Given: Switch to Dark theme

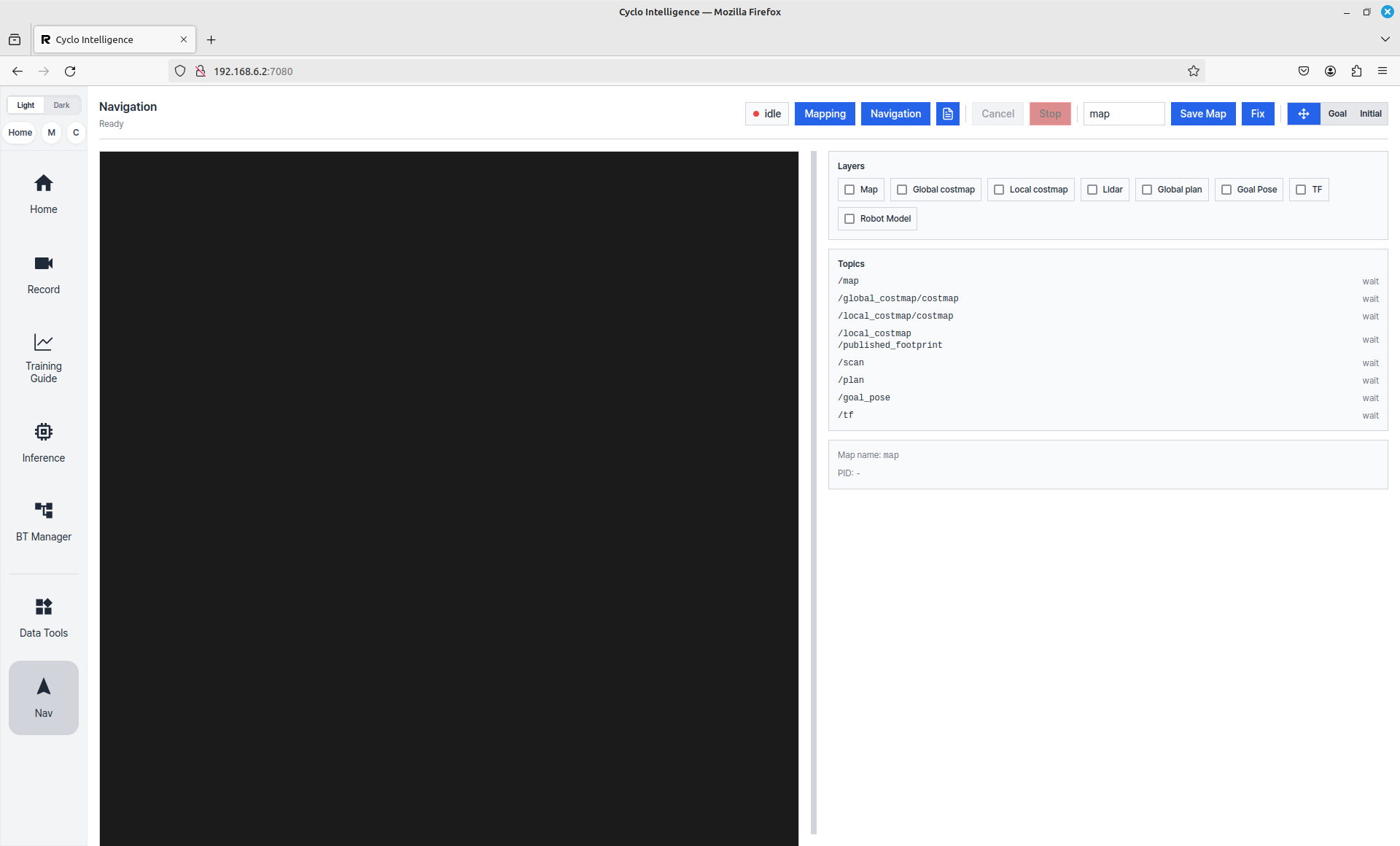Looking at the screenshot, I should click(x=61, y=105).
